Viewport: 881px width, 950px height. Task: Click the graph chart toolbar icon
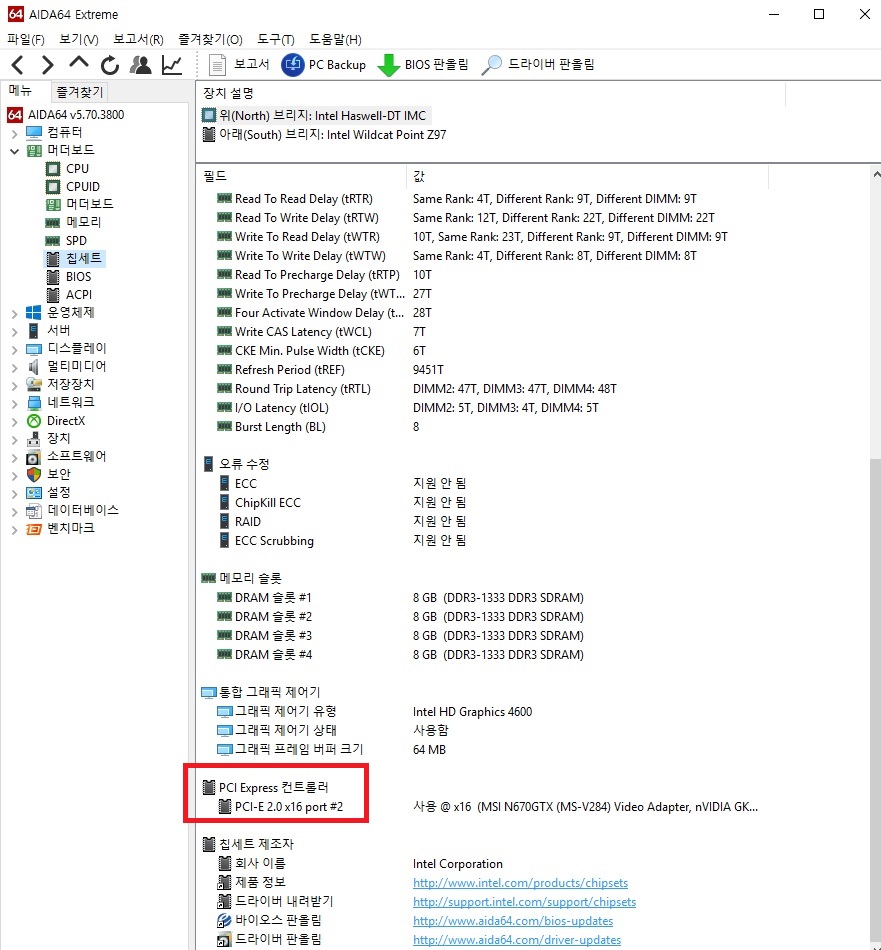tap(172, 65)
